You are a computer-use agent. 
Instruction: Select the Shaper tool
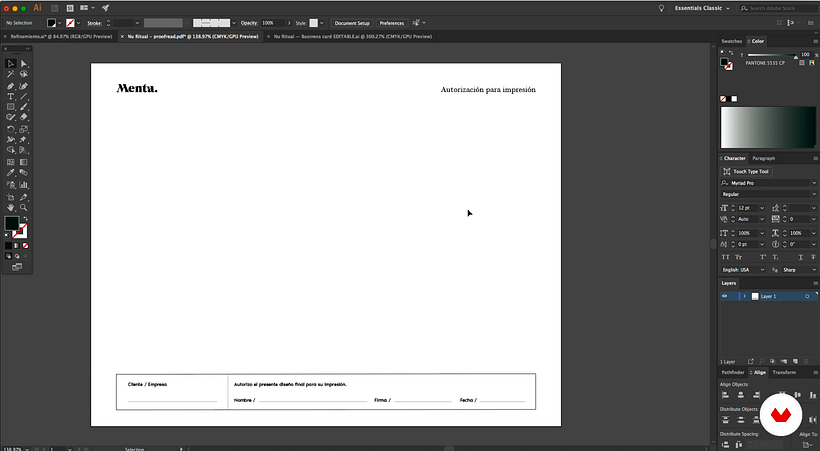coord(10,117)
